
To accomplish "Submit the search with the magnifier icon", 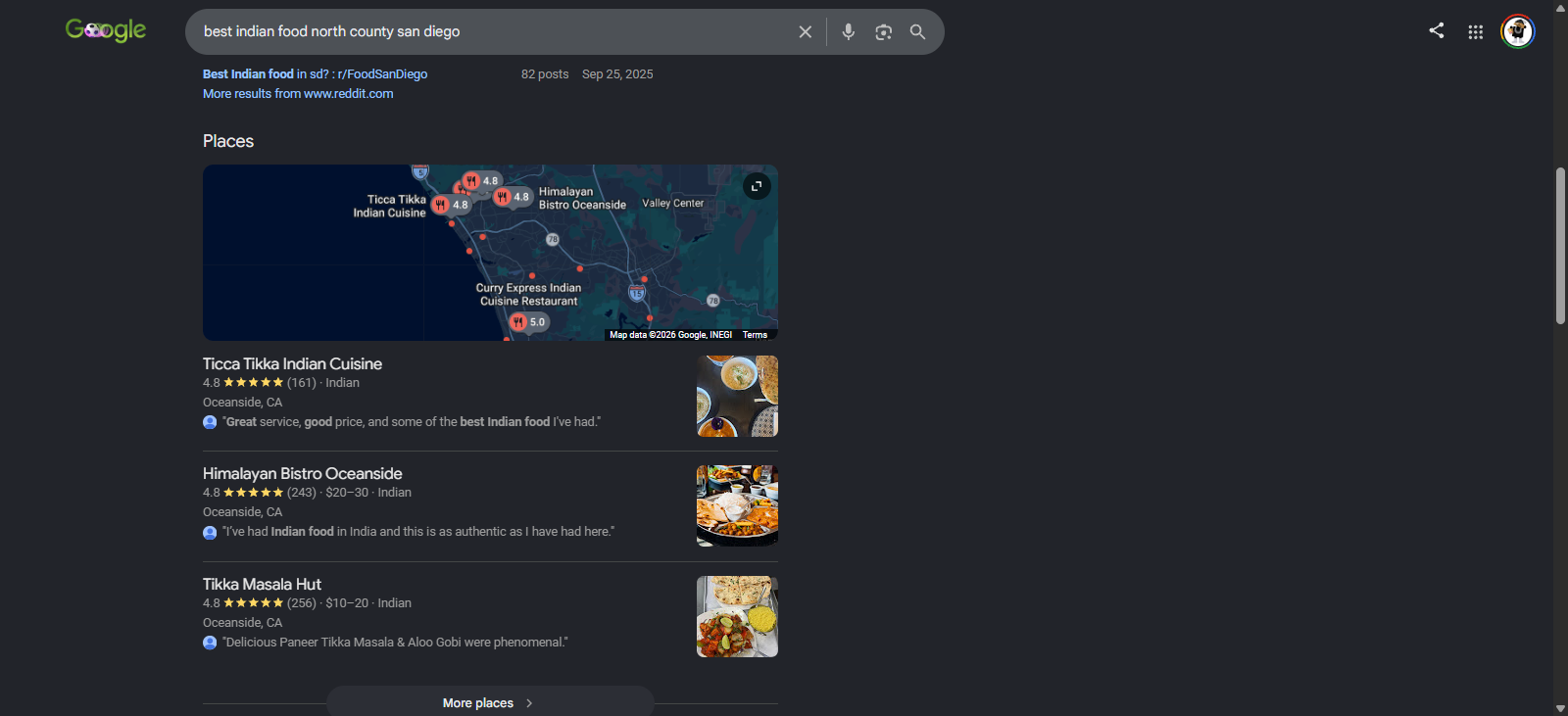I will tap(917, 32).
